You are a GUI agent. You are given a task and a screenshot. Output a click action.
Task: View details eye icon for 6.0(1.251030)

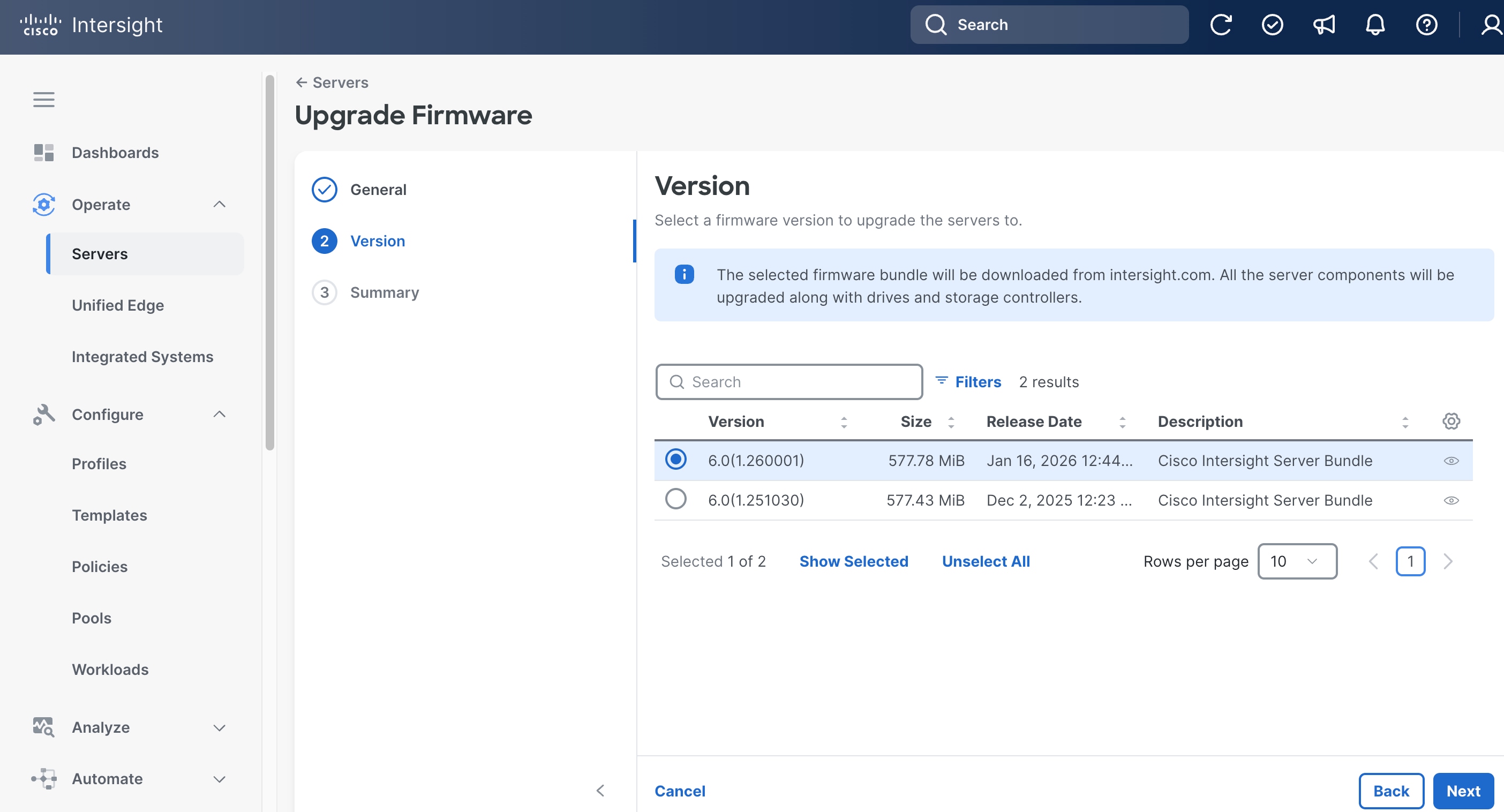click(1451, 501)
